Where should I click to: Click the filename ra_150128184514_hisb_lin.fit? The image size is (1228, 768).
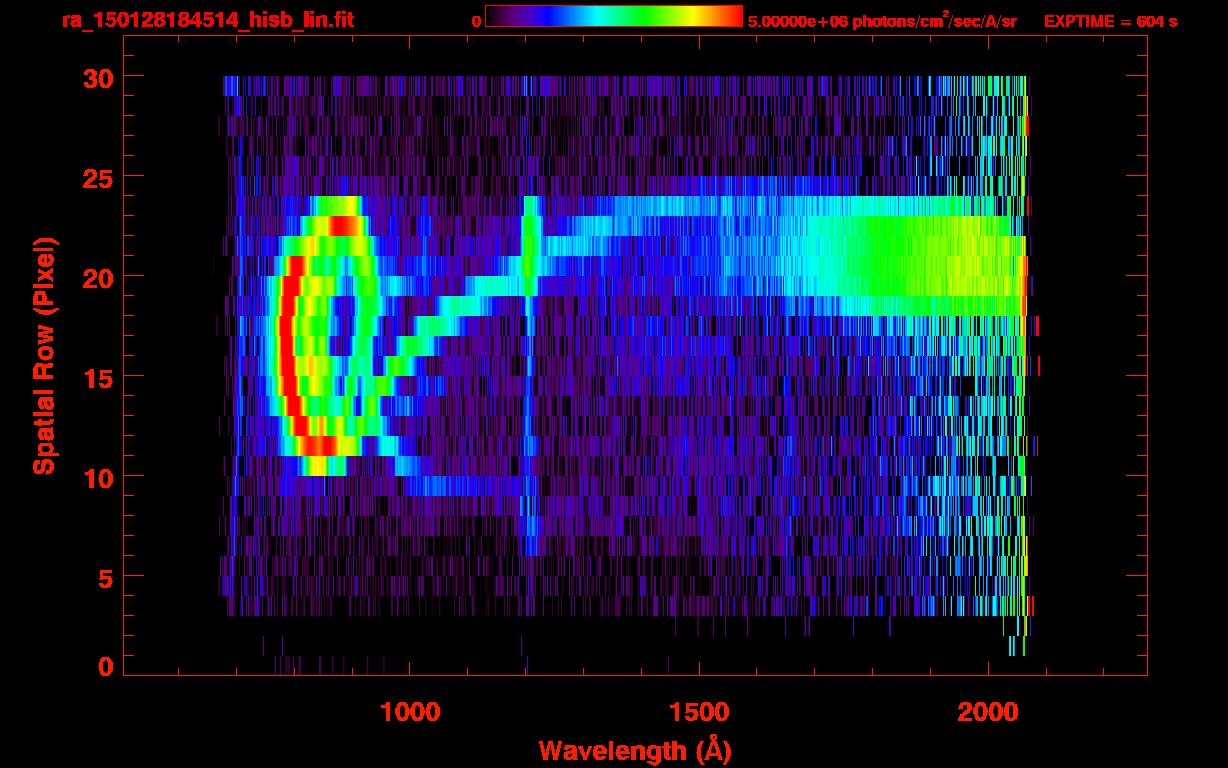(207, 20)
